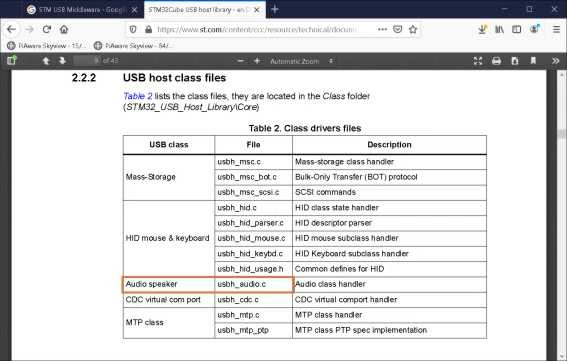Click the 'usbh_msc_scsi.c' cell

(253, 192)
